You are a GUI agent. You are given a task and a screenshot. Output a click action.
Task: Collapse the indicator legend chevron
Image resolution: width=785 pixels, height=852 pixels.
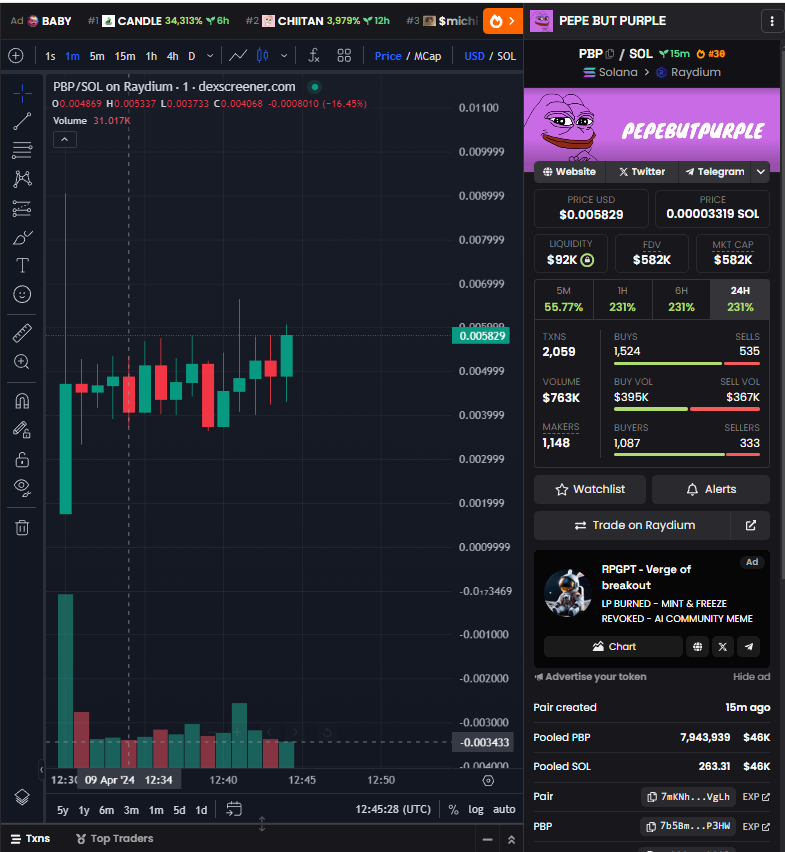65,140
